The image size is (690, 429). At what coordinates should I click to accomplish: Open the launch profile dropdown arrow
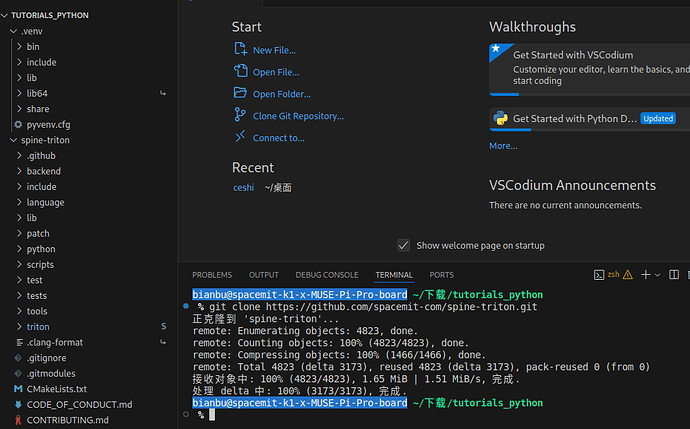coord(659,275)
